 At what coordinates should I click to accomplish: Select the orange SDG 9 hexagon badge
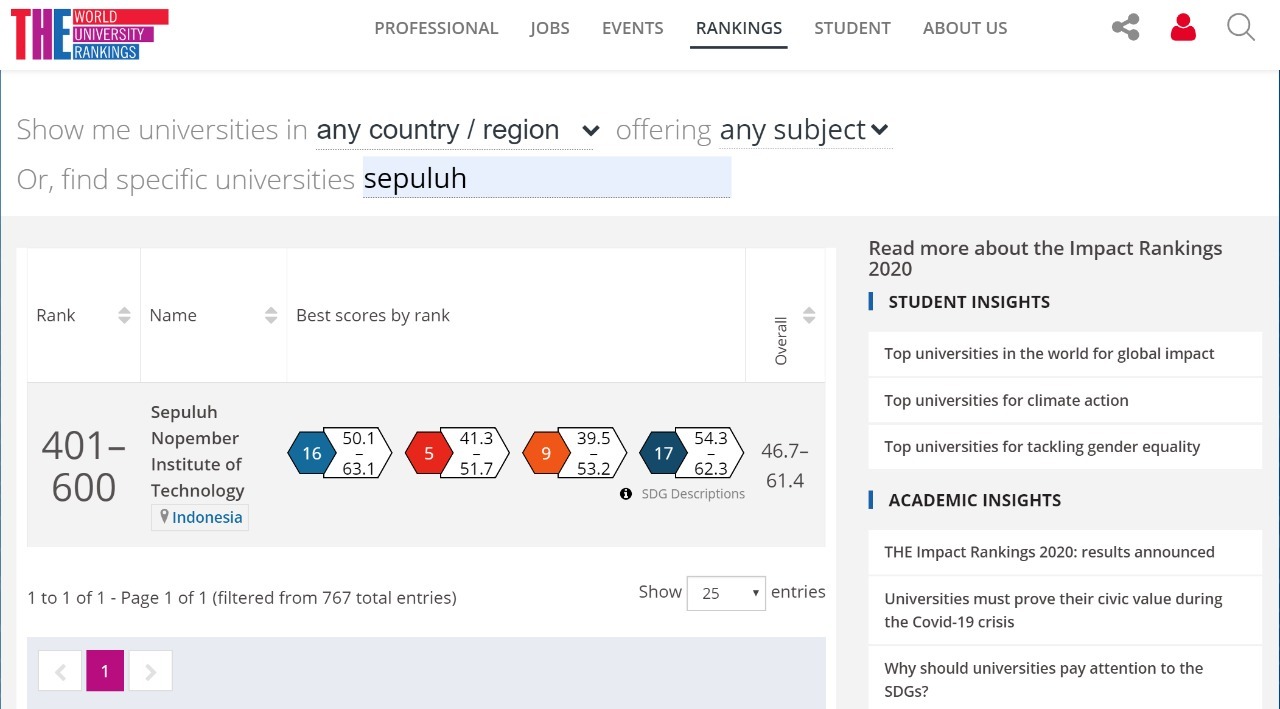pyautogui.click(x=546, y=453)
